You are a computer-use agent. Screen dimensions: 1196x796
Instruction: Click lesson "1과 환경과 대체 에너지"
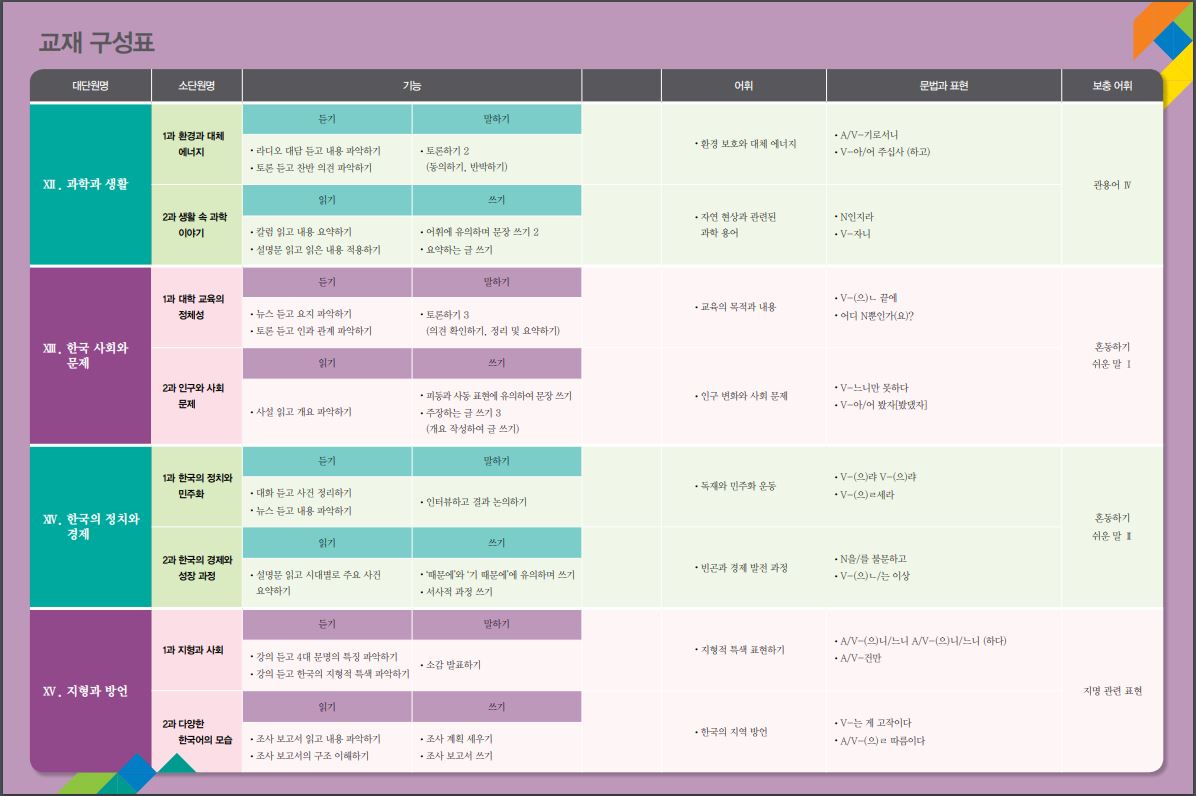point(196,143)
